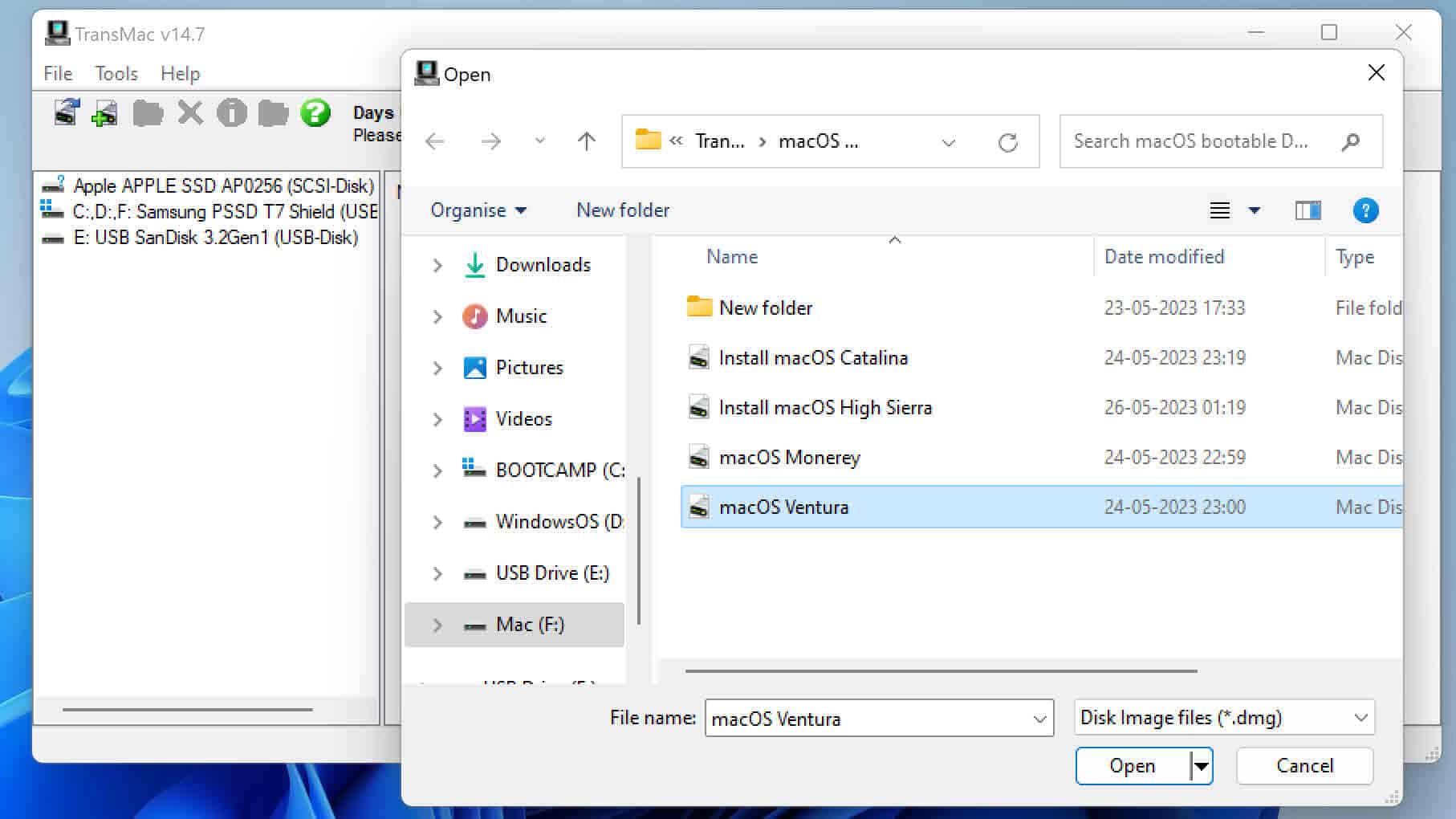Refresh the folder location
1456x819 pixels.
[x=1008, y=142]
